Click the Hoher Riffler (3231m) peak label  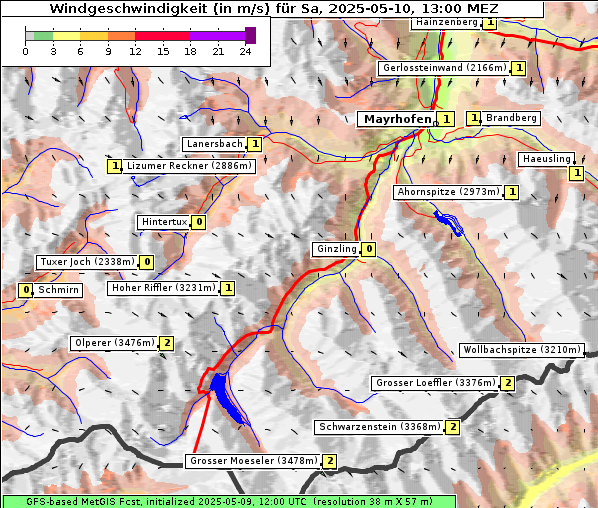[164, 288]
